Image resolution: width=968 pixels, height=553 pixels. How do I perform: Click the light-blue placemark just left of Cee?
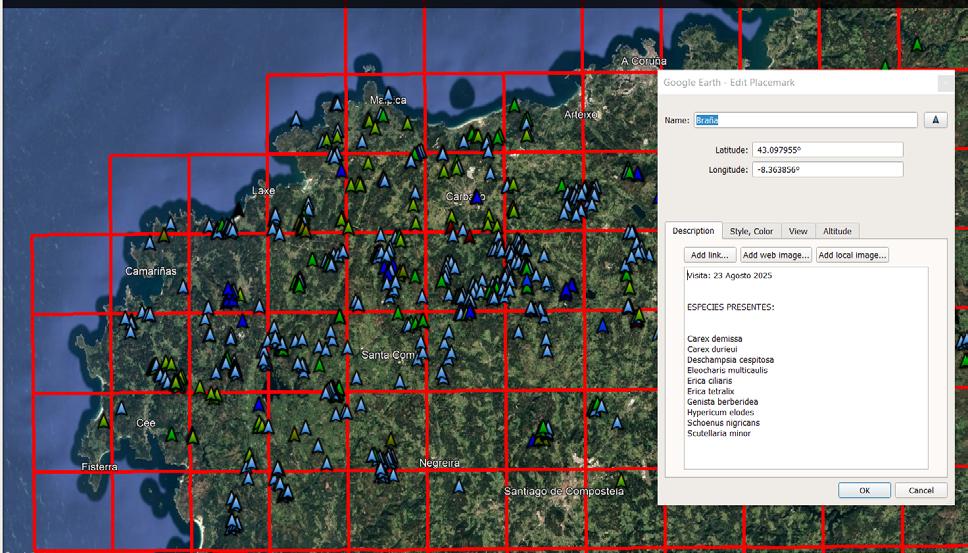pyautogui.click(x=120, y=409)
